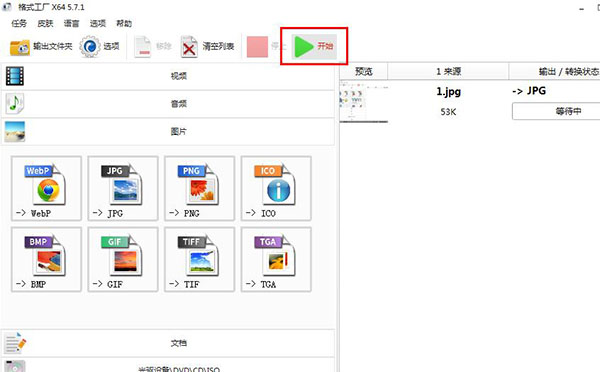Choose the -> PNG conversion icon
The image size is (600, 372).
click(x=199, y=188)
